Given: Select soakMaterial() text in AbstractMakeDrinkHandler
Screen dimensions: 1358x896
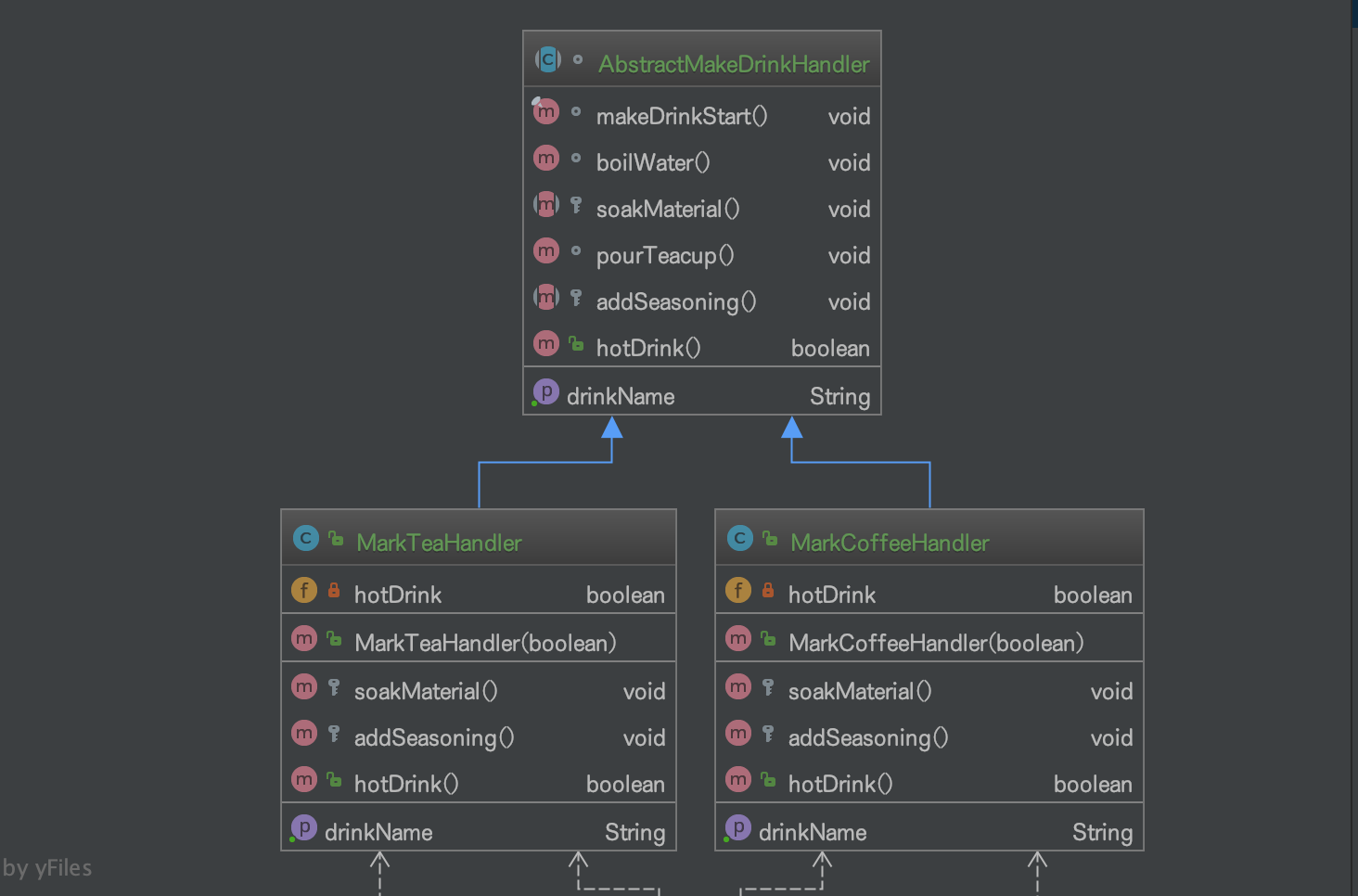Looking at the screenshot, I should click(668, 209).
